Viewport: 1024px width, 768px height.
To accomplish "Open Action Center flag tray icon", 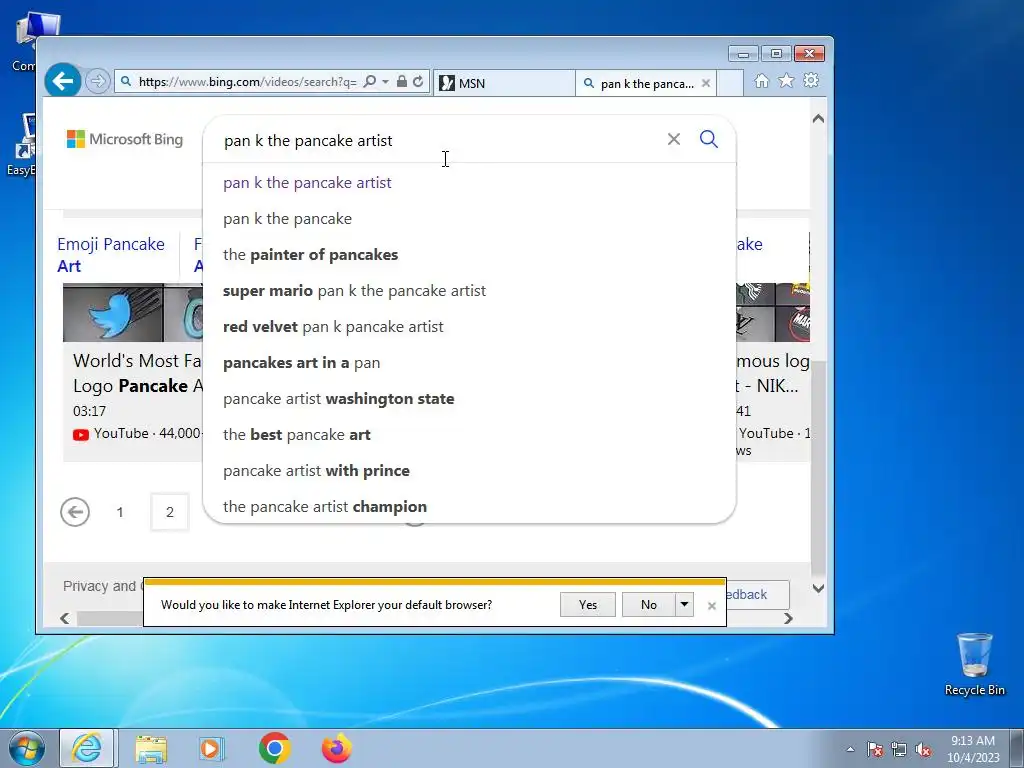I will coord(875,749).
